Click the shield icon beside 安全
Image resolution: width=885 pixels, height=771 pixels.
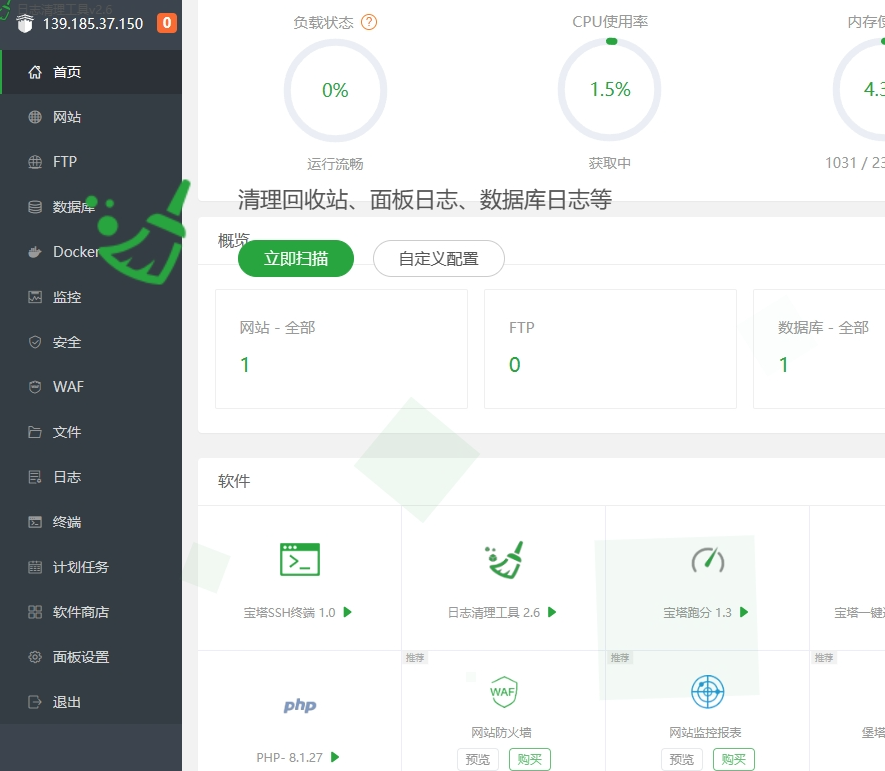pyautogui.click(x=35, y=342)
